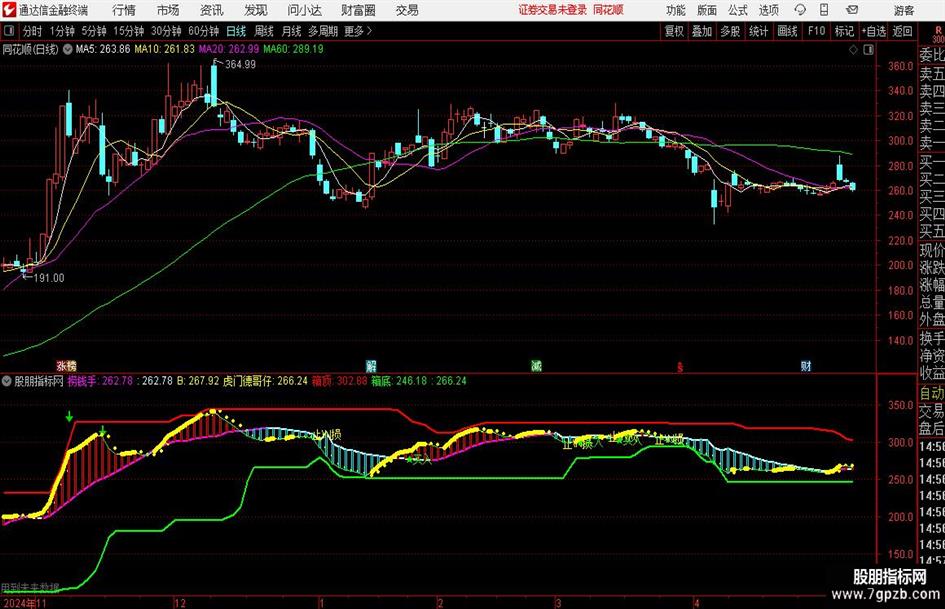
Task: Expand the 更多 periods chevron
Action: coord(369,31)
